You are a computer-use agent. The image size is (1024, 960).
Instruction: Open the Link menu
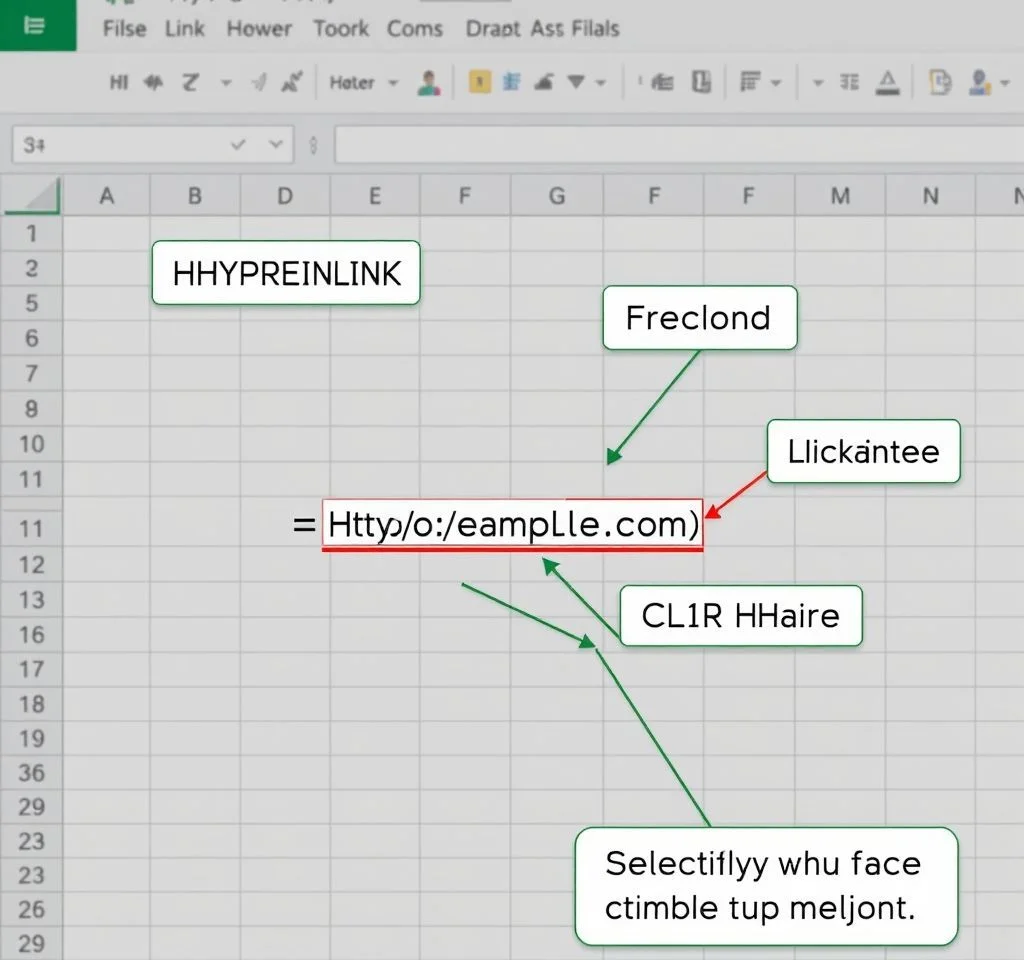[185, 28]
